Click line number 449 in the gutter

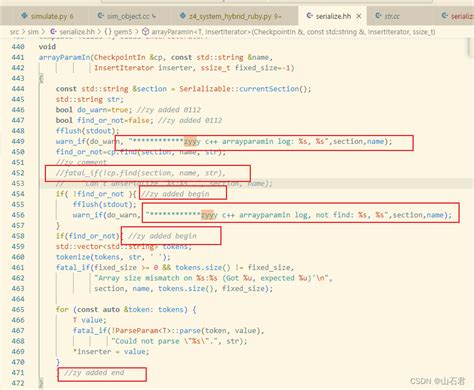18,141
